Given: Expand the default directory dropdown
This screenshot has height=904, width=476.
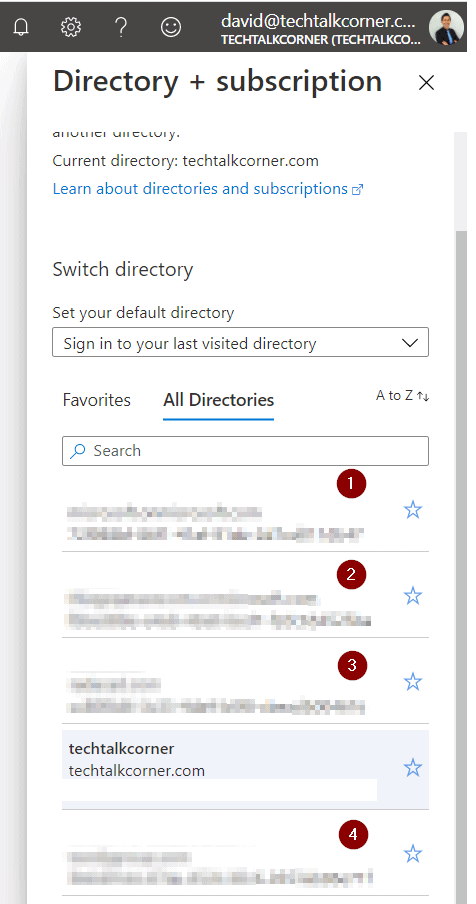Looking at the screenshot, I should coord(240,342).
